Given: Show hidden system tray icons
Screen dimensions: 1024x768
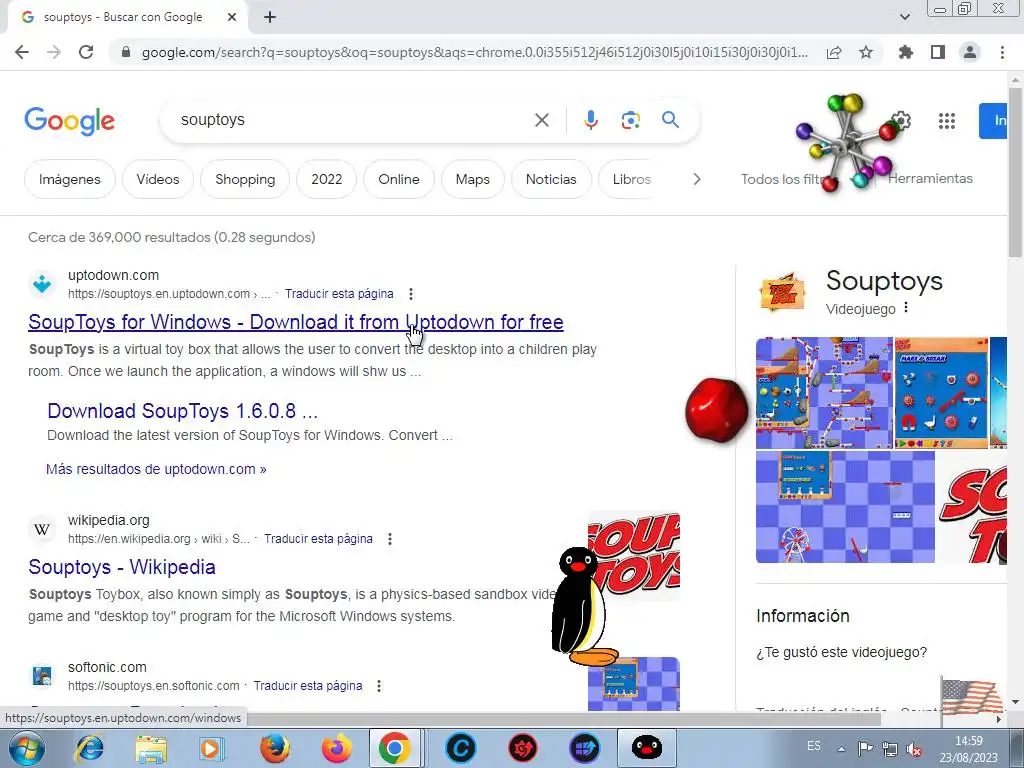Looking at the screenshot, I should pos(841,749).
